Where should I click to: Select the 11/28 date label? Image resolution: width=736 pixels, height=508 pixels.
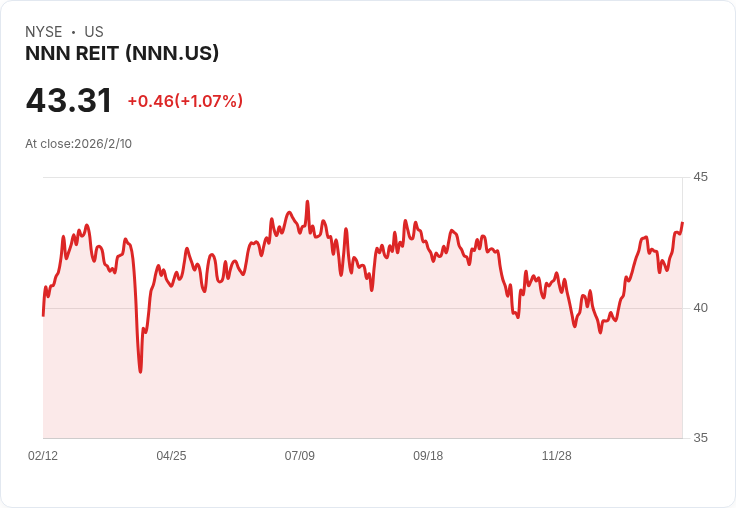click(x=557, y=455)
